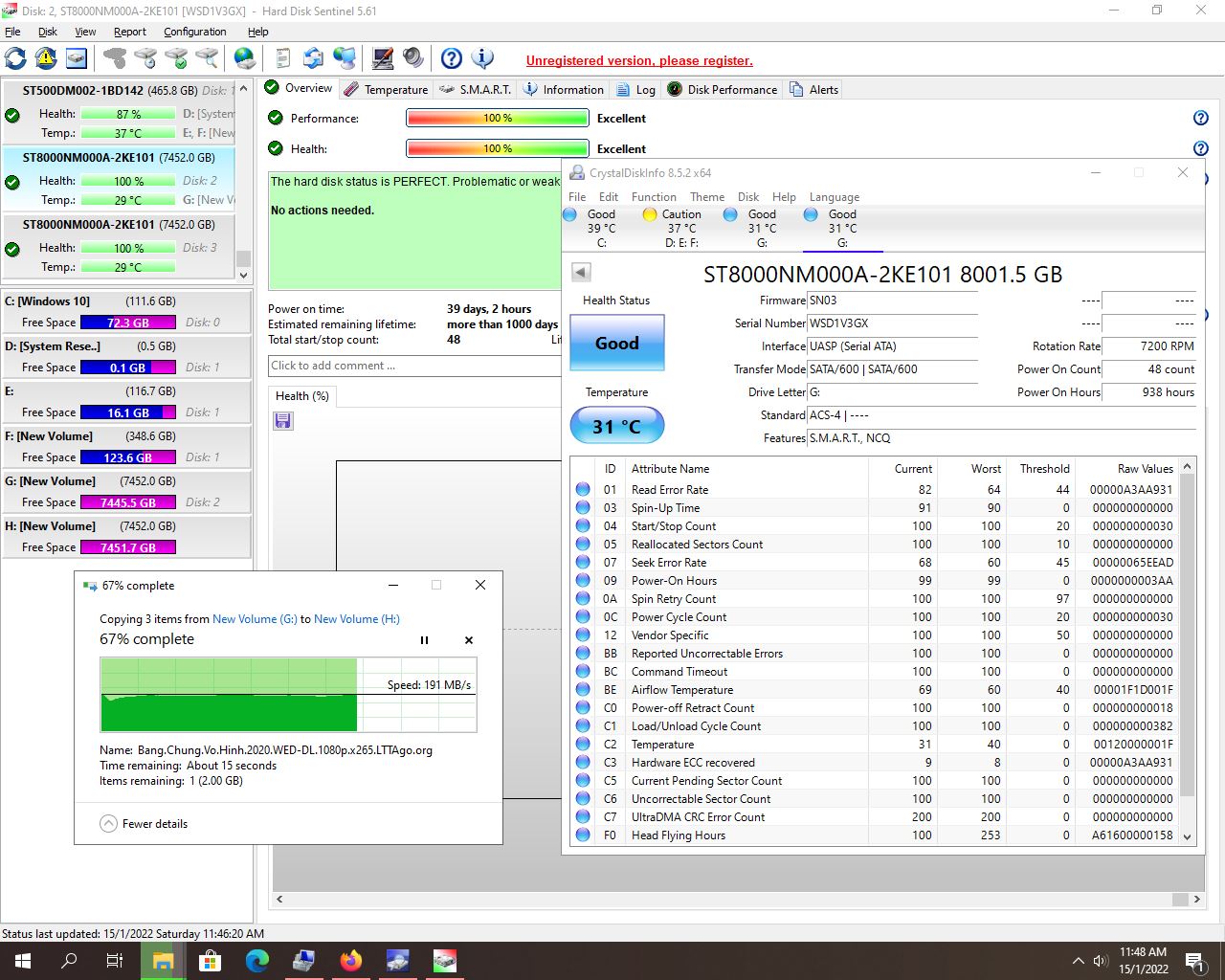Open the monitor-with-screwdriver configuration icon

383,58
